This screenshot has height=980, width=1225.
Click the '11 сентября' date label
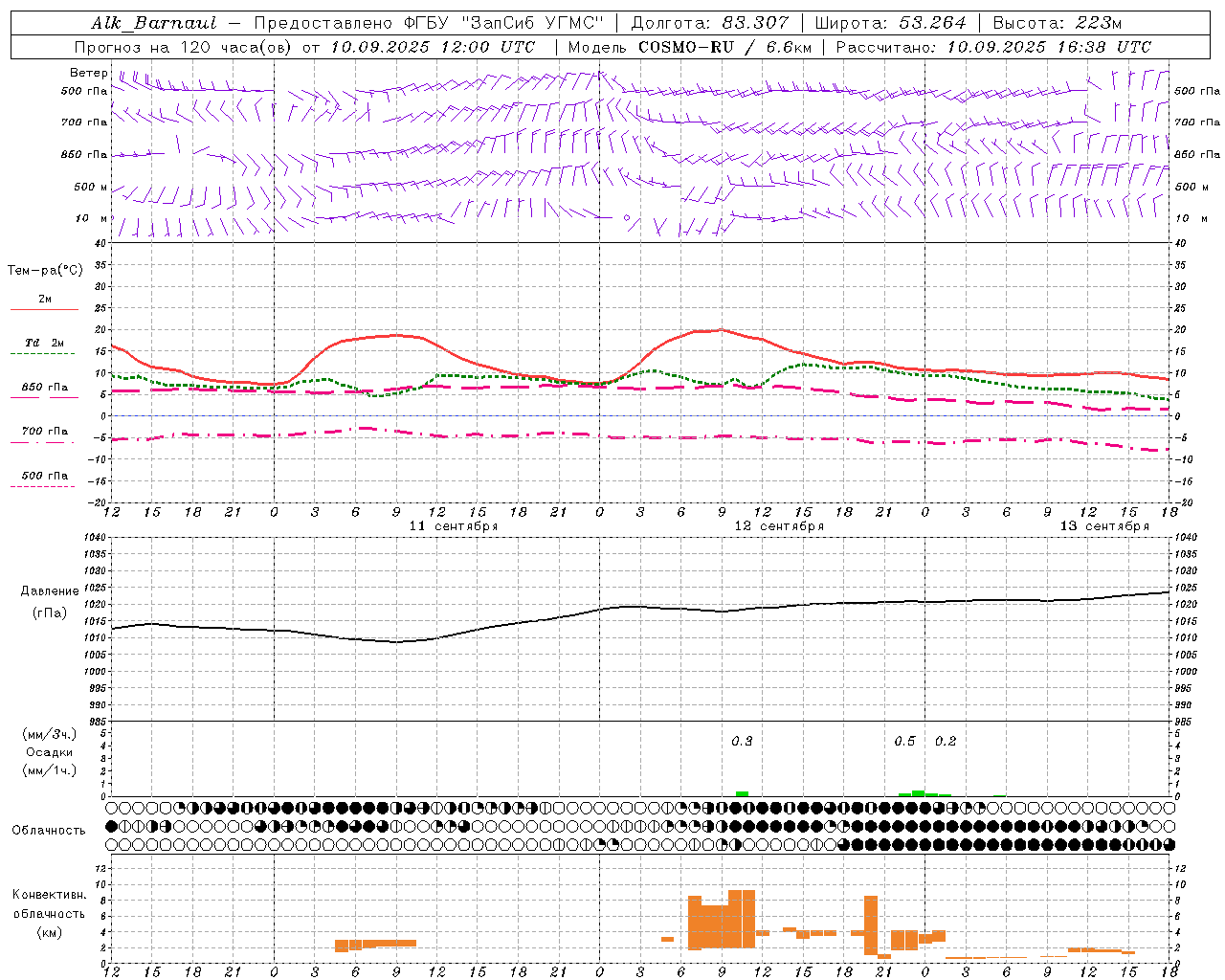tap(453, 526)
